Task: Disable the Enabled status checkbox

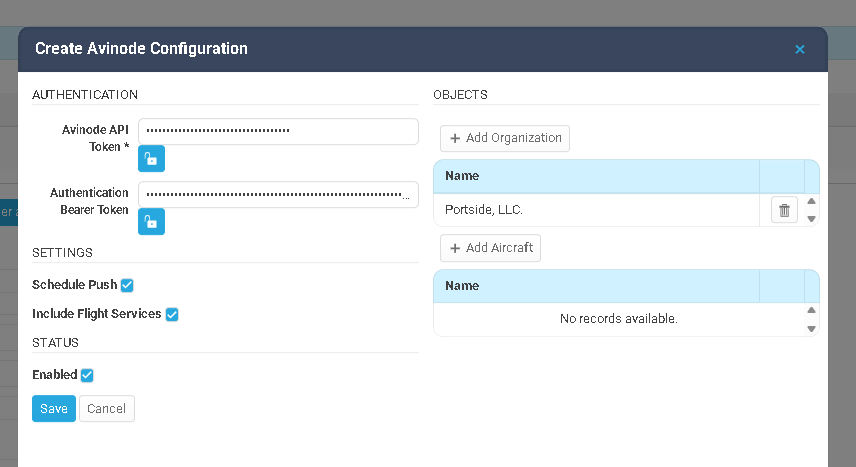Action: pyautogui.click(x=87, y=375)
